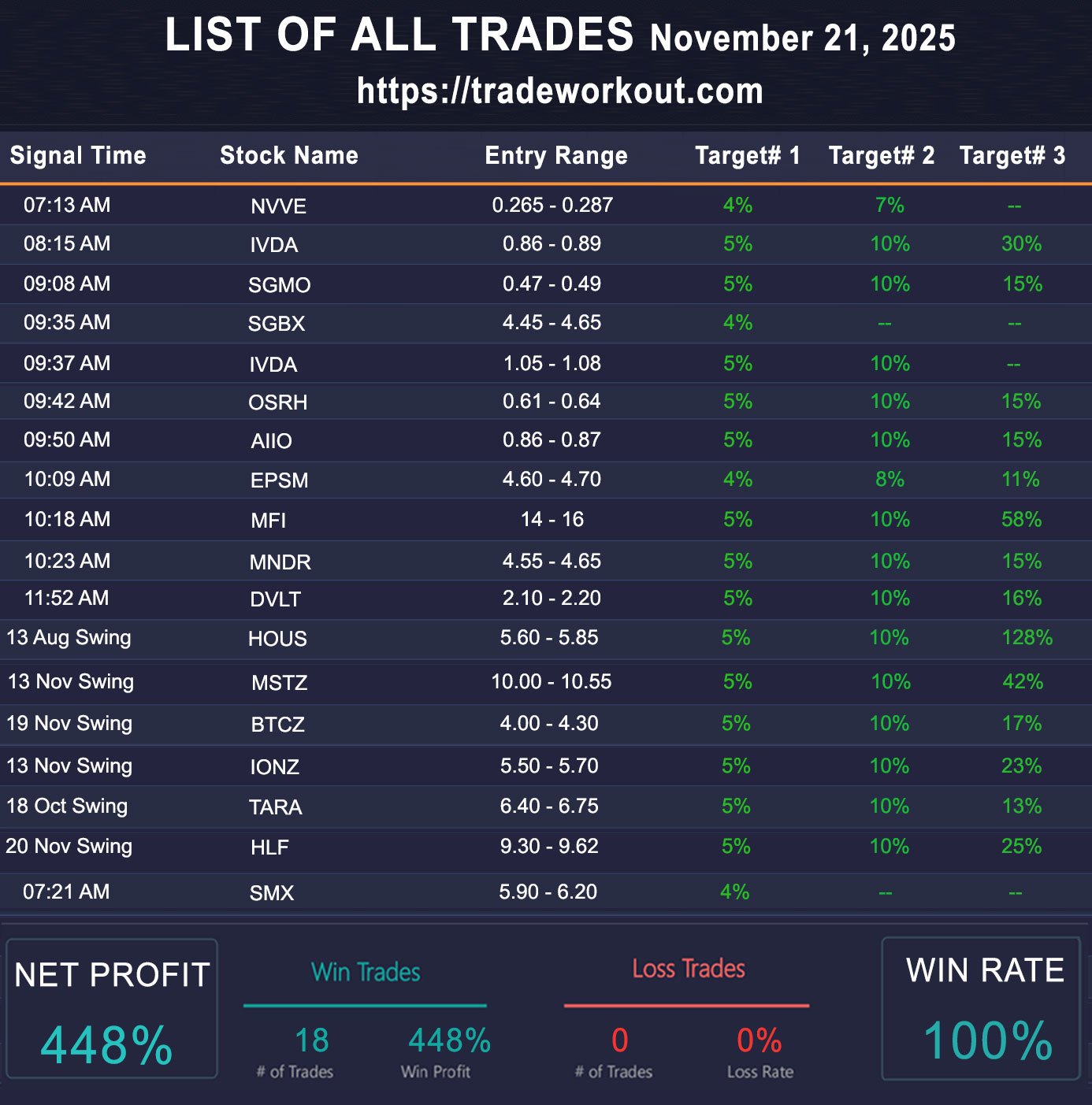Viewport: 1092px width, 1105px height.
Task: Click the MFI 58% target value
Action: coord(1021,520)
